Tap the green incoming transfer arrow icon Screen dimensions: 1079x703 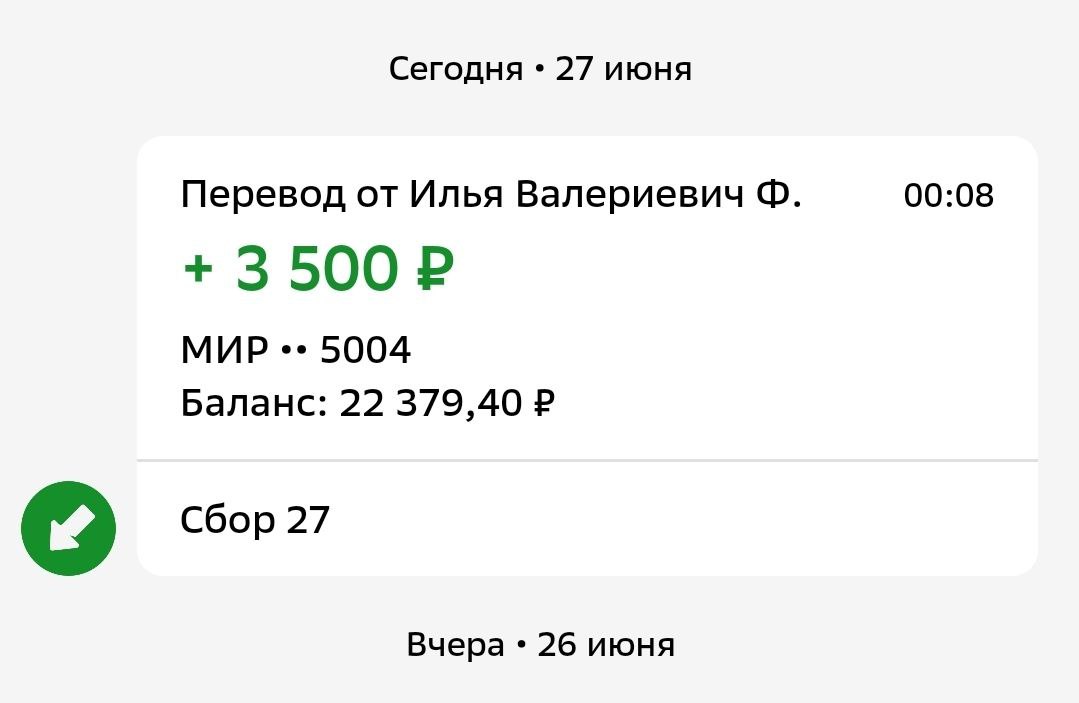69,528
